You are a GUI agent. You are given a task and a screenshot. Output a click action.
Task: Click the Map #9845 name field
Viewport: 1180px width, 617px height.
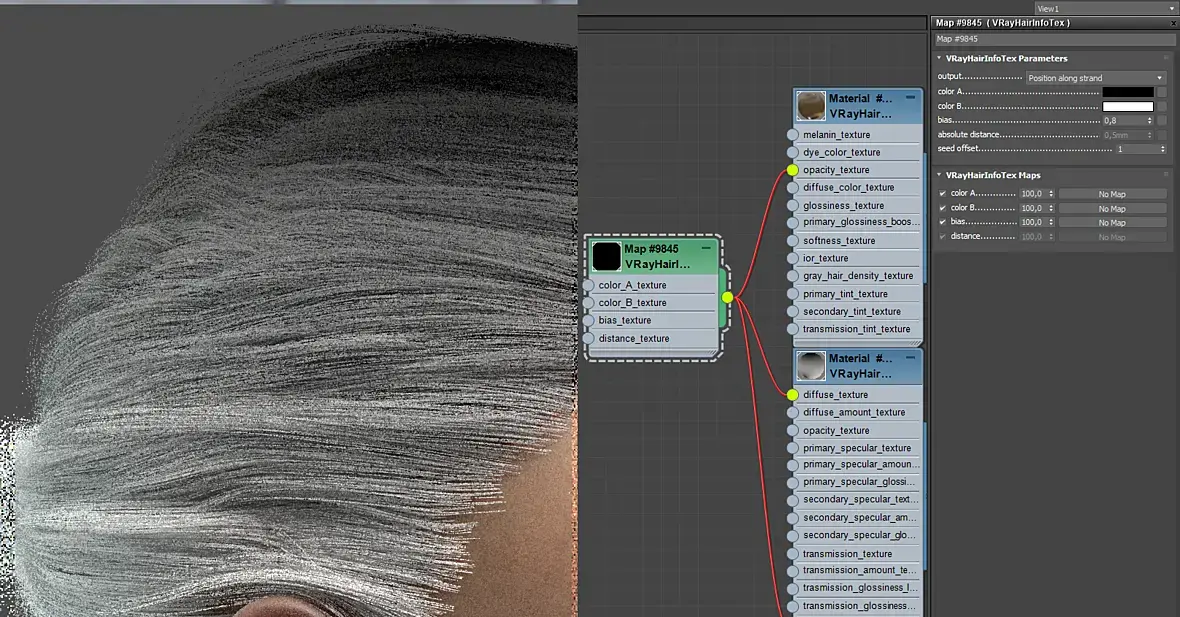coord(1054,39)
